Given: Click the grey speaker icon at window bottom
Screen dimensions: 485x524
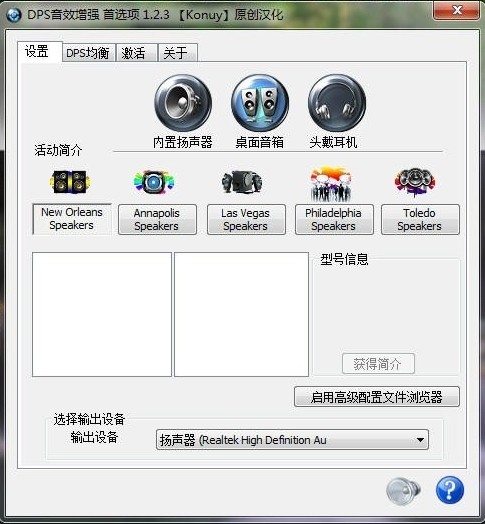Looking at the screenshot, I should pos(403,491).
